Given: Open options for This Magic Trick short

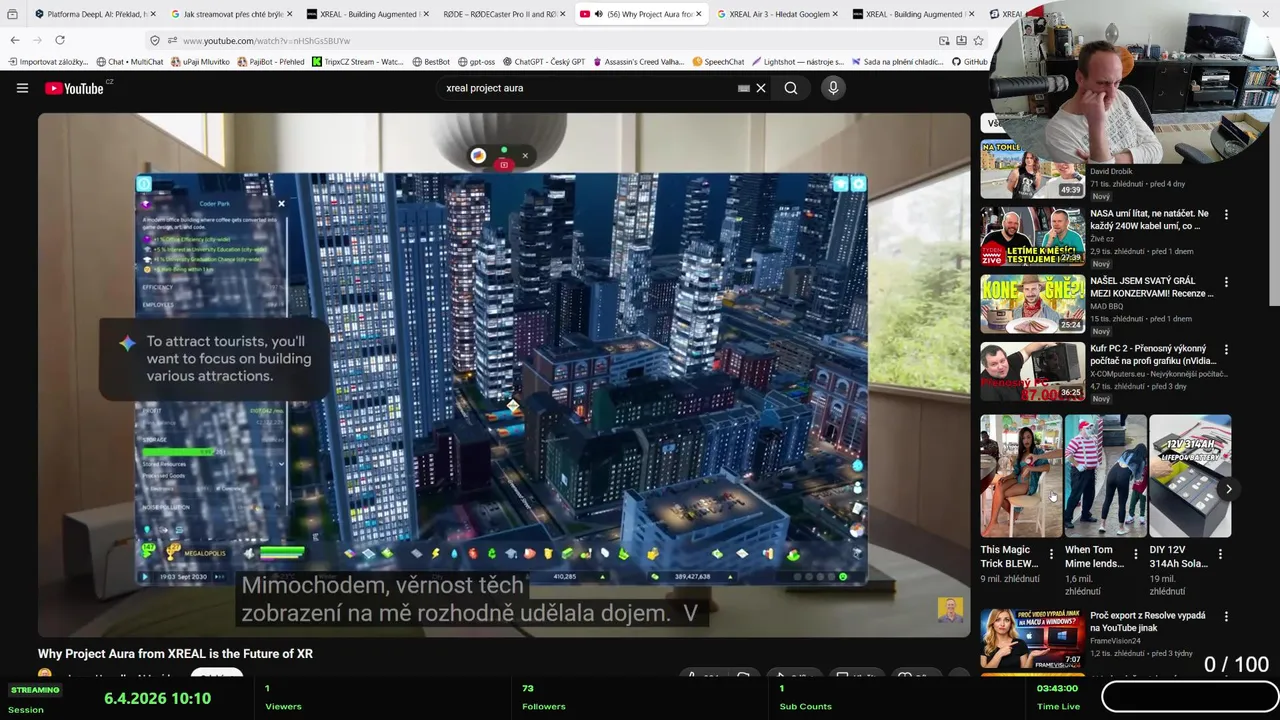Looking at the screenshot, I should [1051, 553].
